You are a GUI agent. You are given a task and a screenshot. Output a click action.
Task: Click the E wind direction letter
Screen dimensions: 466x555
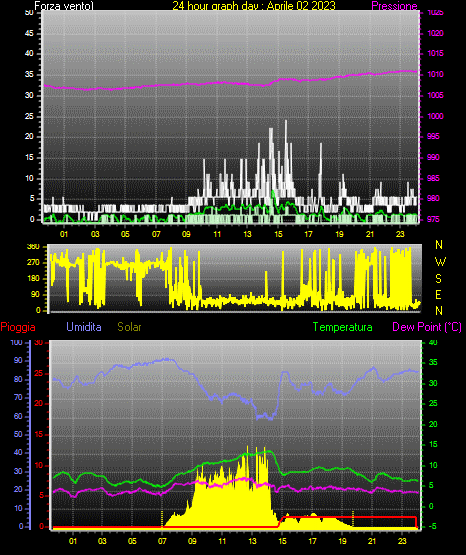point(438,294)
